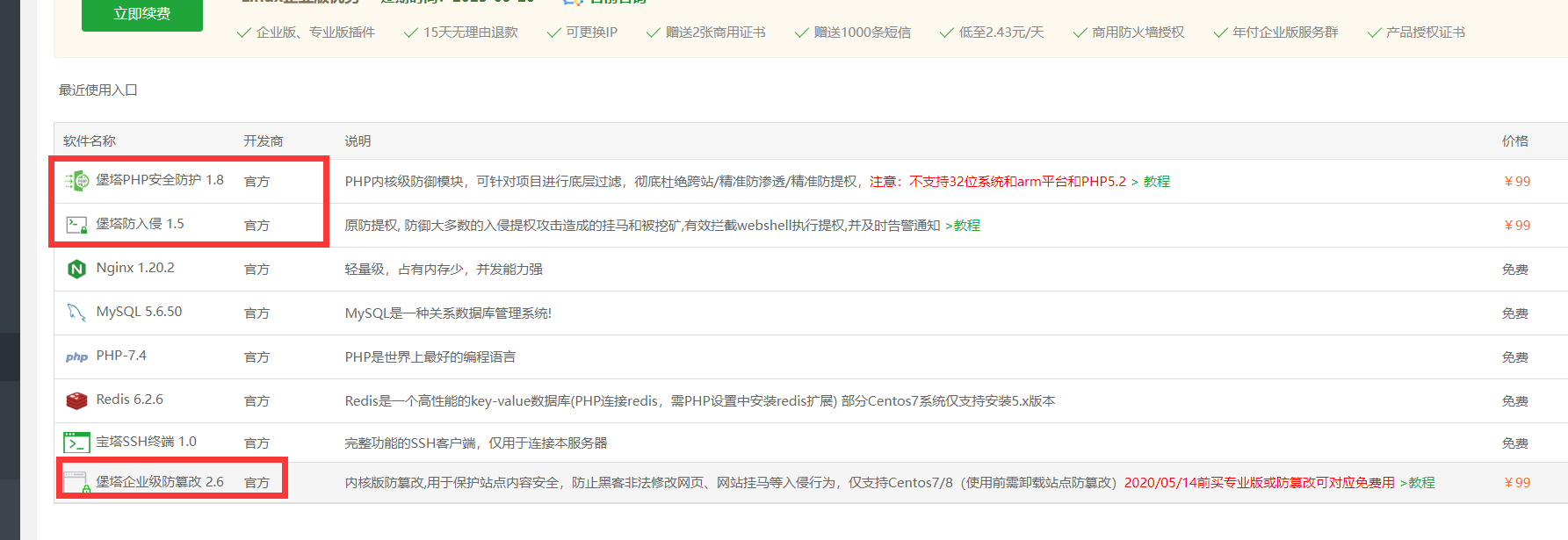Open 堡塔PHP安全防护 1.8 entry

click(160, 180)
